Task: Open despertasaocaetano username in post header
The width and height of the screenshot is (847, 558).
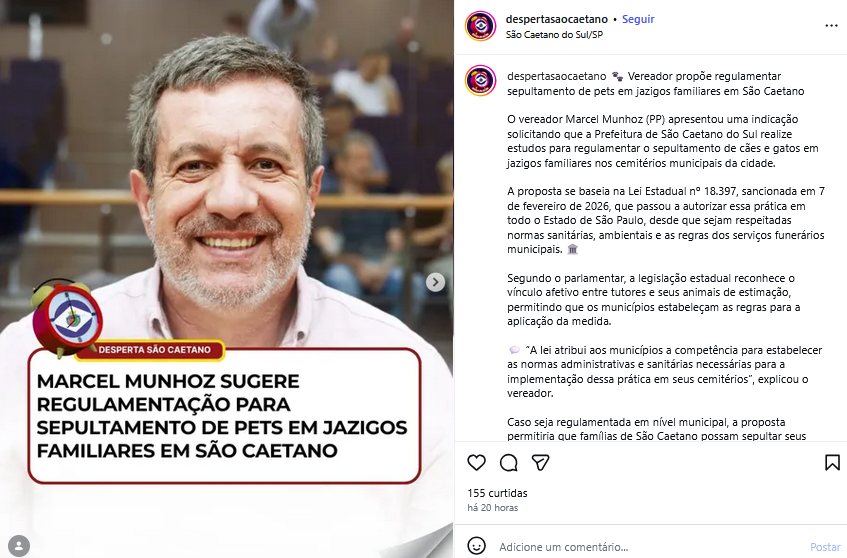Action: (x=556, y=19)
